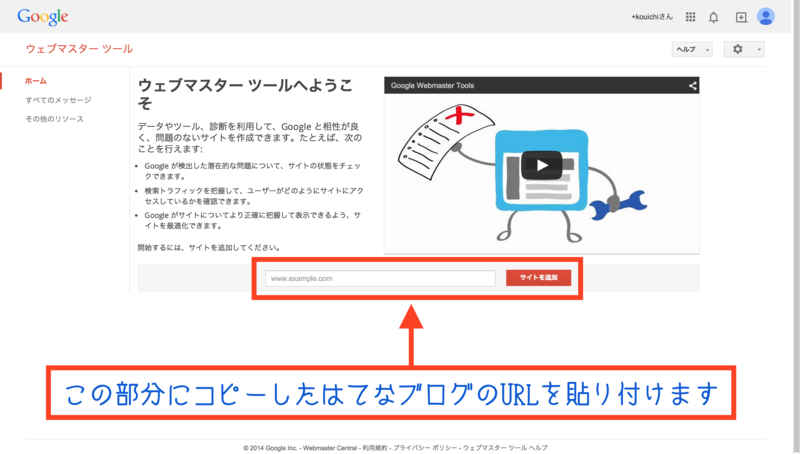This screenshot has height=454, width=800.
Task: Click the share plus box icon
Action: coord(741,17)
